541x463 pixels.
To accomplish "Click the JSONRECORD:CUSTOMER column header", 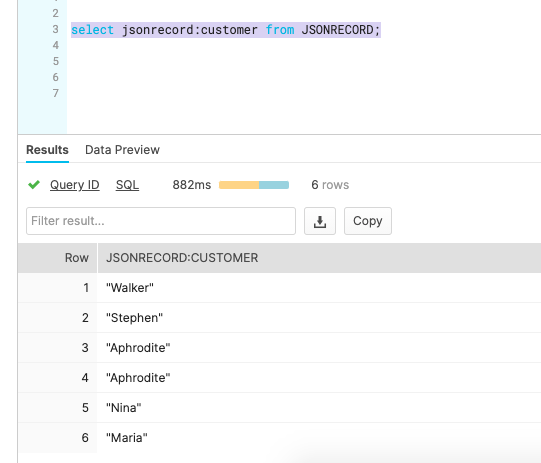I will (x=182, y=258).
